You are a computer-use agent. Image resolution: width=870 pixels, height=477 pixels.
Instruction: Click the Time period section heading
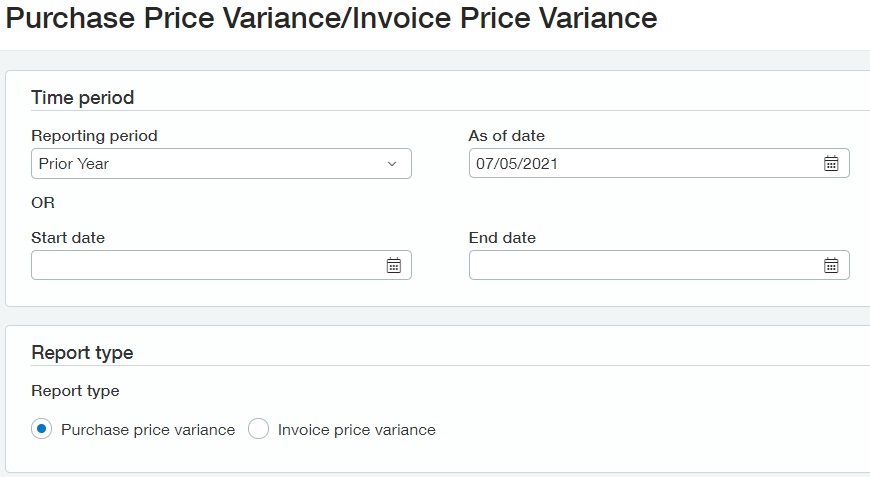83,98
